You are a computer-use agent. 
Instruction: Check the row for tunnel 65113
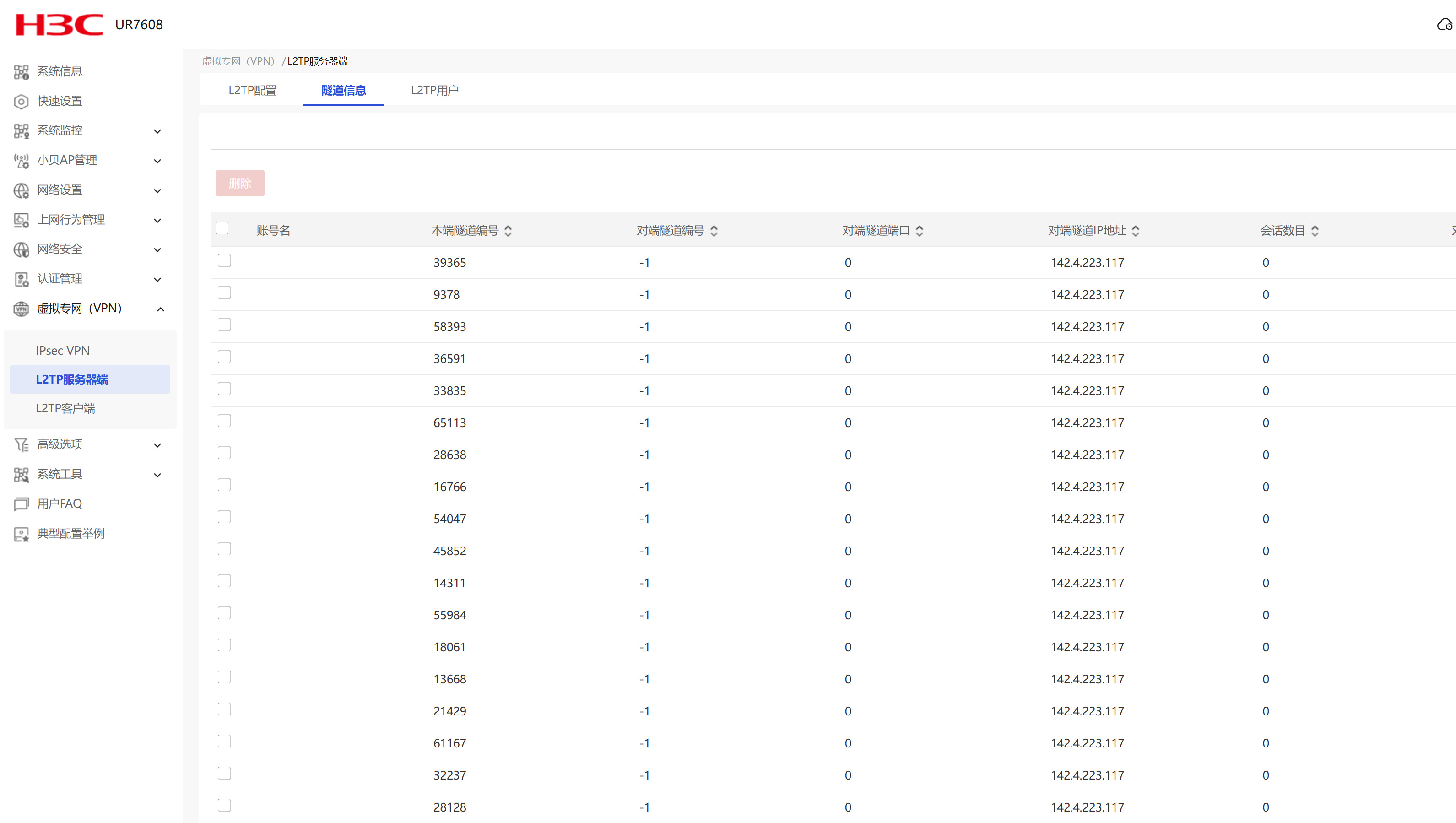[224, 421]
